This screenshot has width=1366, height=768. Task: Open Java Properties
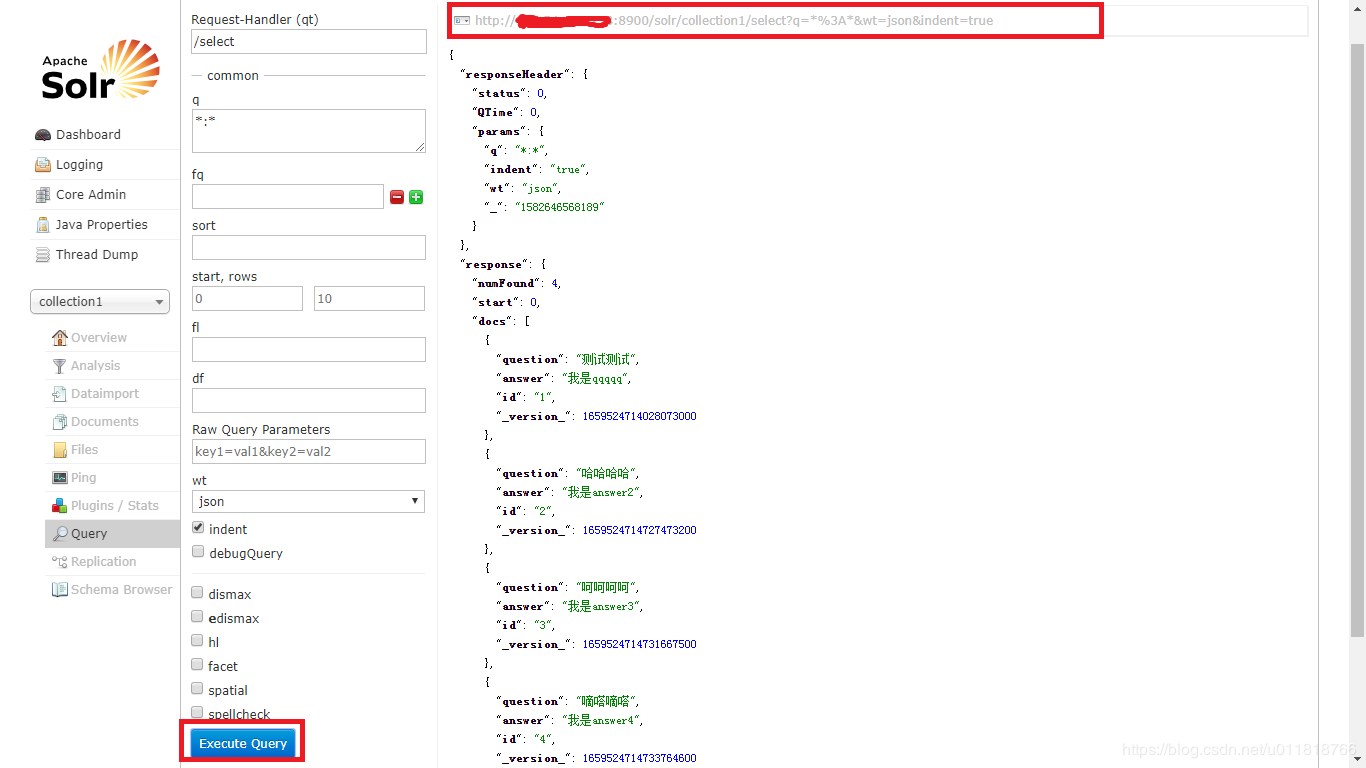point(101,225)
